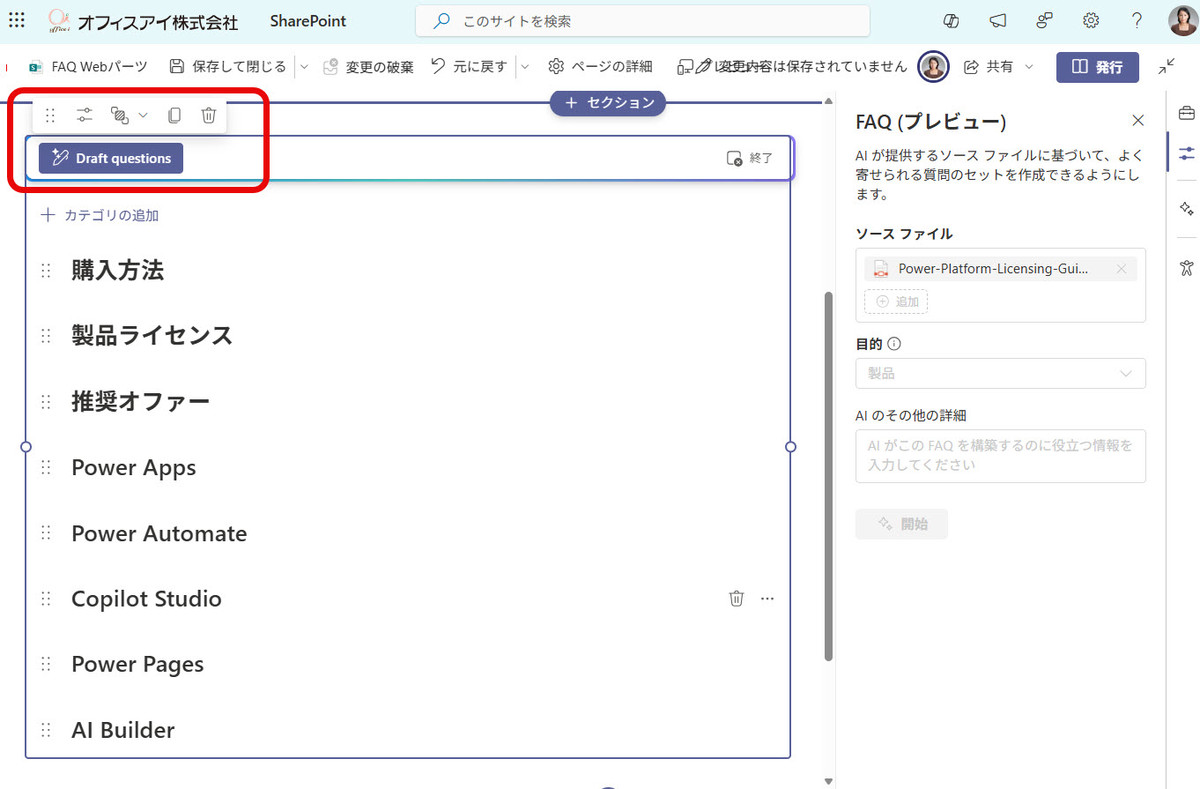Click ＋ カテゴリの追加
The image size is (1200, 789).
point(99,215)
